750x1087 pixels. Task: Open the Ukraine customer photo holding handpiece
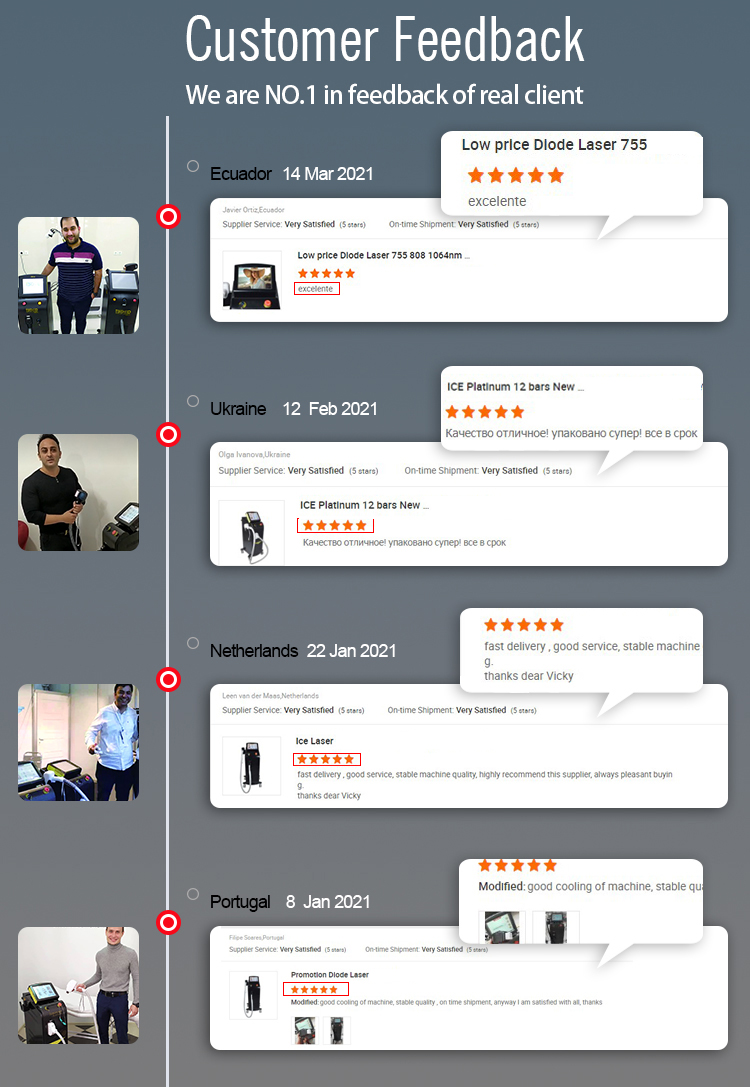point(78,492)
